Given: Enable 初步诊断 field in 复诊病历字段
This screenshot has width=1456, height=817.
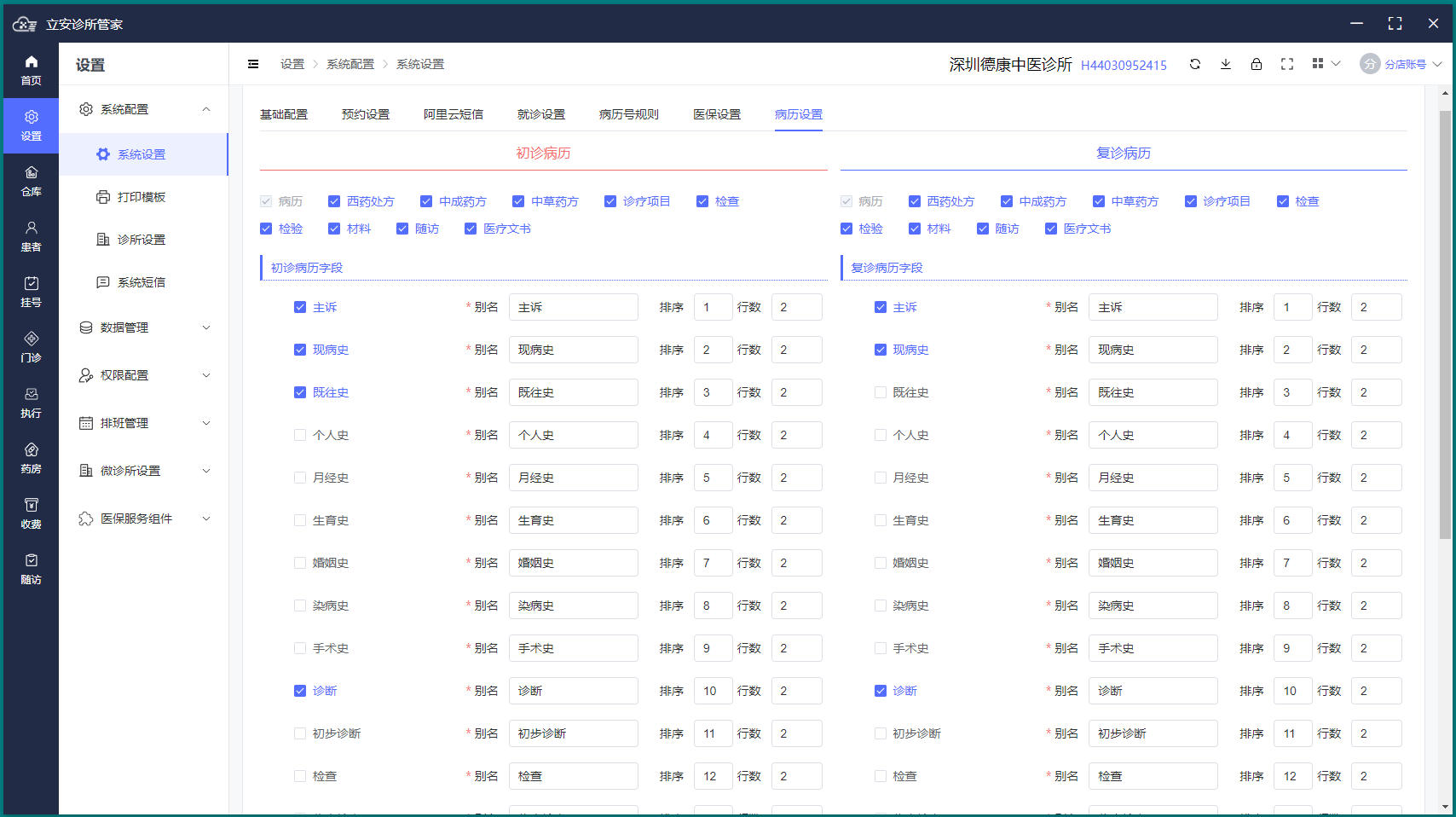Looking at the screenshot, I should coord(881,733).
